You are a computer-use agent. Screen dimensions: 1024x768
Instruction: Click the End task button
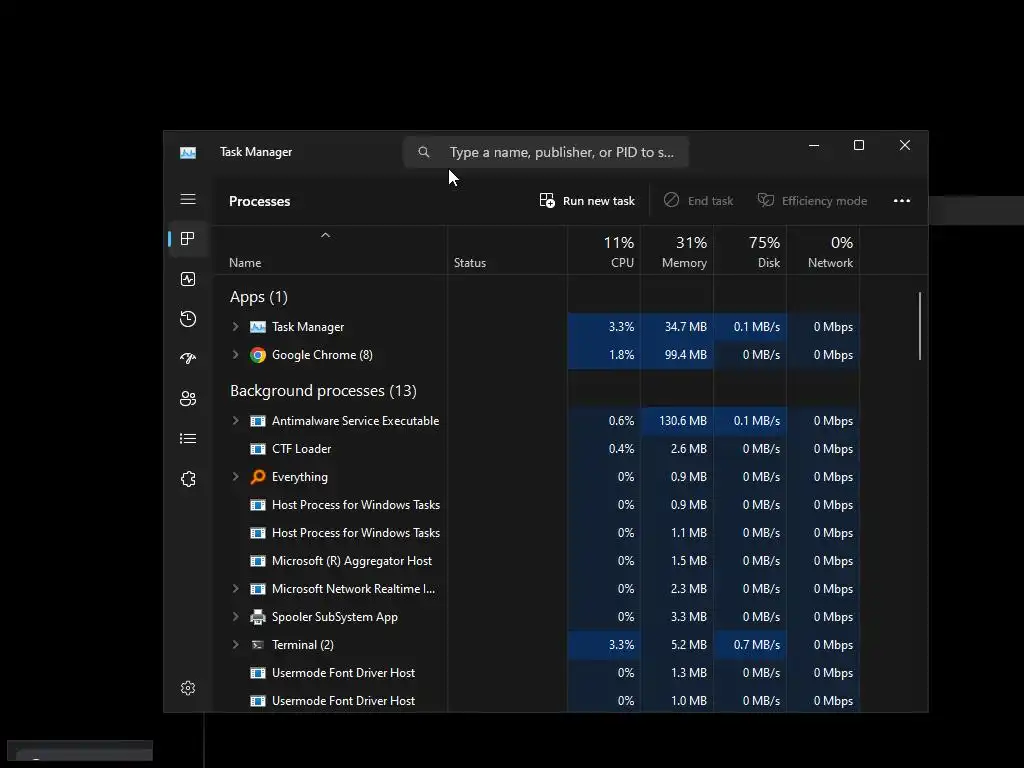[x=698, y=201]
